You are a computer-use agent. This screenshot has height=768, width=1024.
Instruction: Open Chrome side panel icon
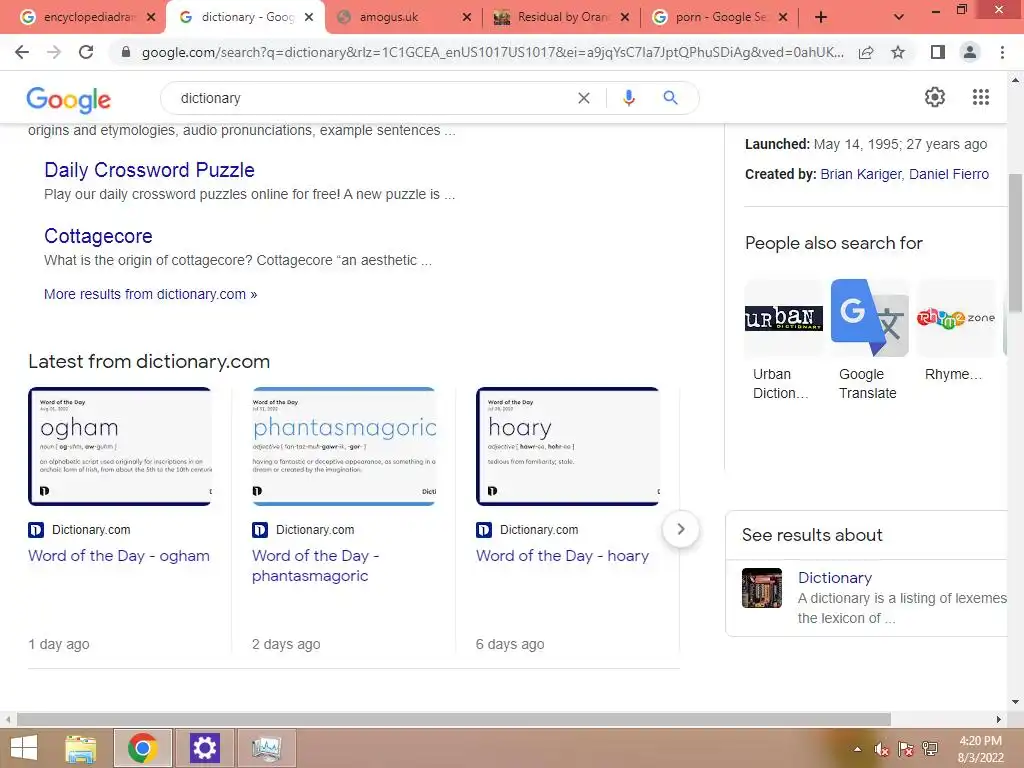[x=938, y=52]
